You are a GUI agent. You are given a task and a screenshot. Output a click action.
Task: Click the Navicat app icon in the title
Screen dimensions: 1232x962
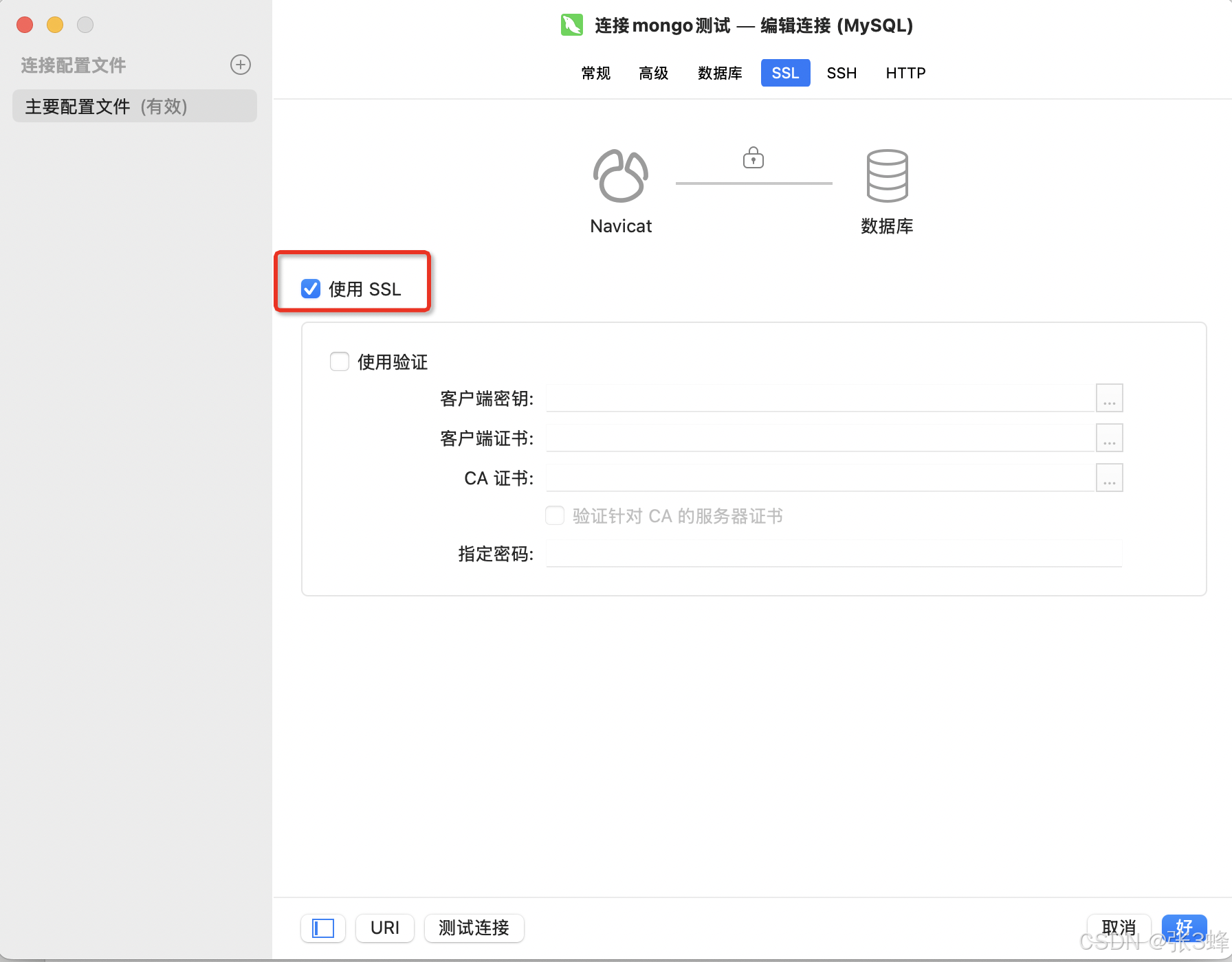point(572,25)
